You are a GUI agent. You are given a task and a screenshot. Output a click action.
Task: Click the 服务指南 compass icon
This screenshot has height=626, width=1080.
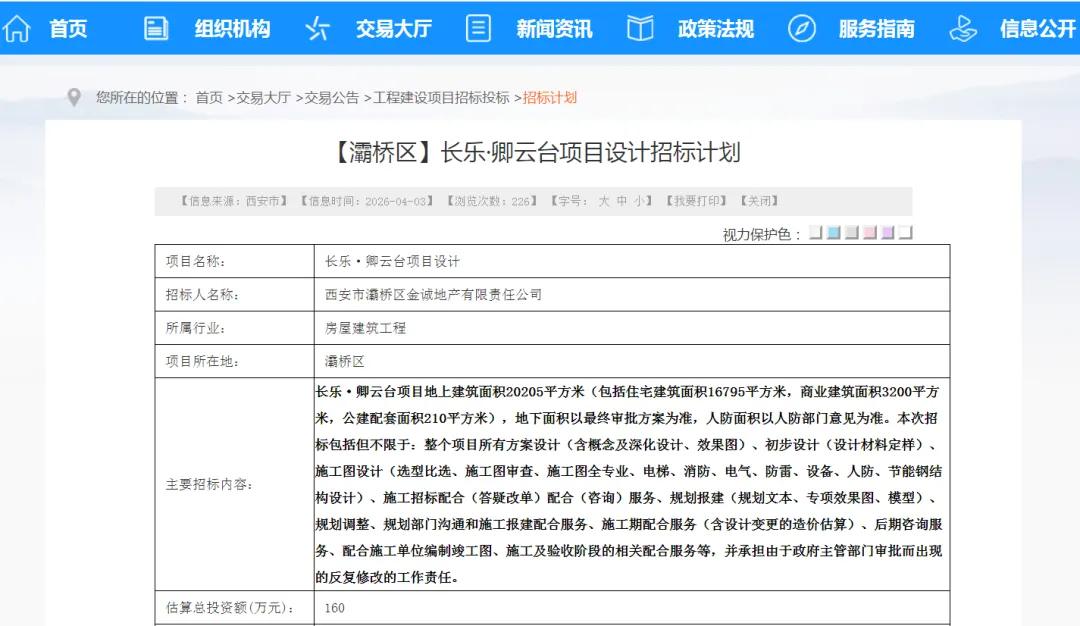pos(801,29)
